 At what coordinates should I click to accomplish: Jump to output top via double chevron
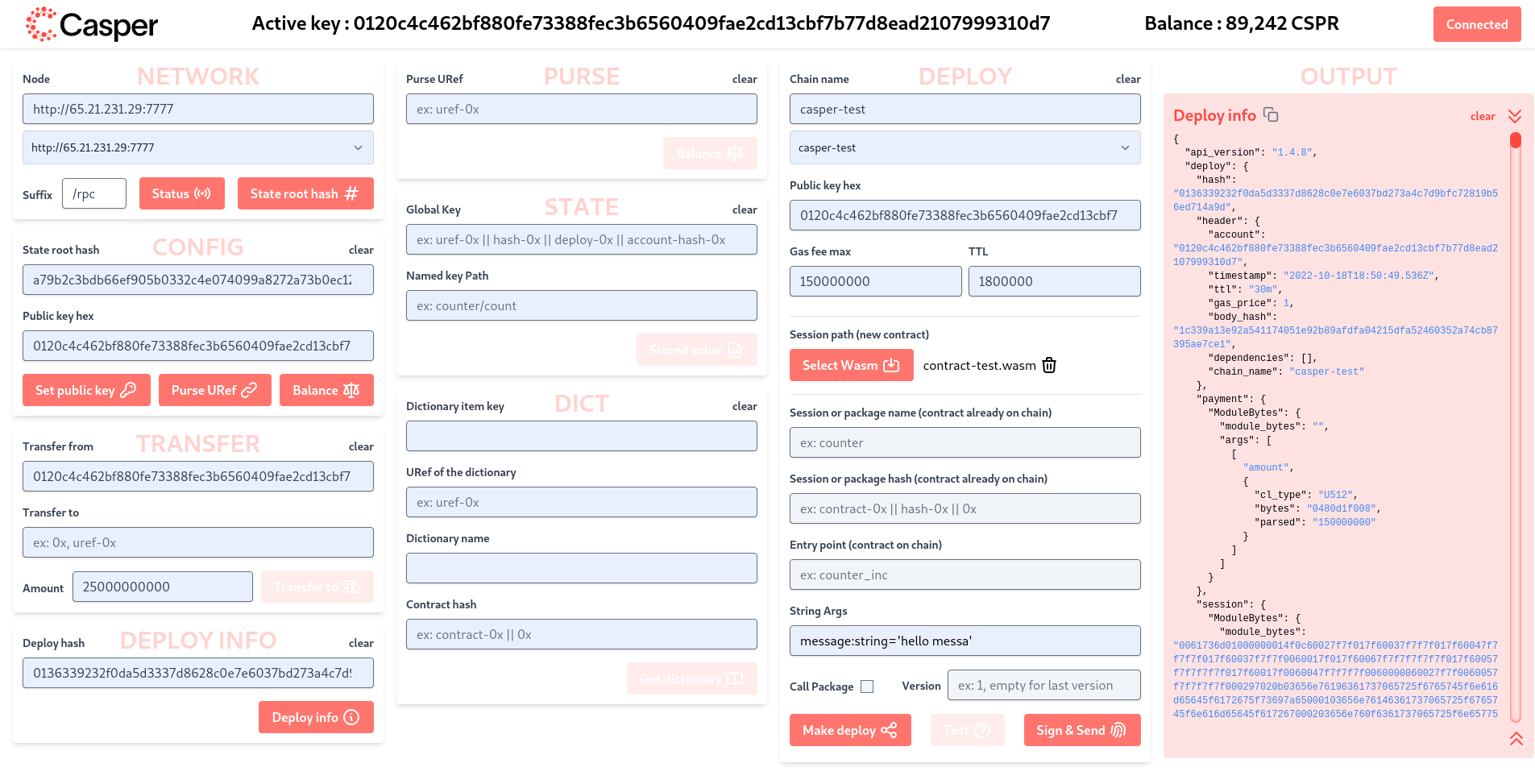pyautogui.click(x=1516, y=738)
